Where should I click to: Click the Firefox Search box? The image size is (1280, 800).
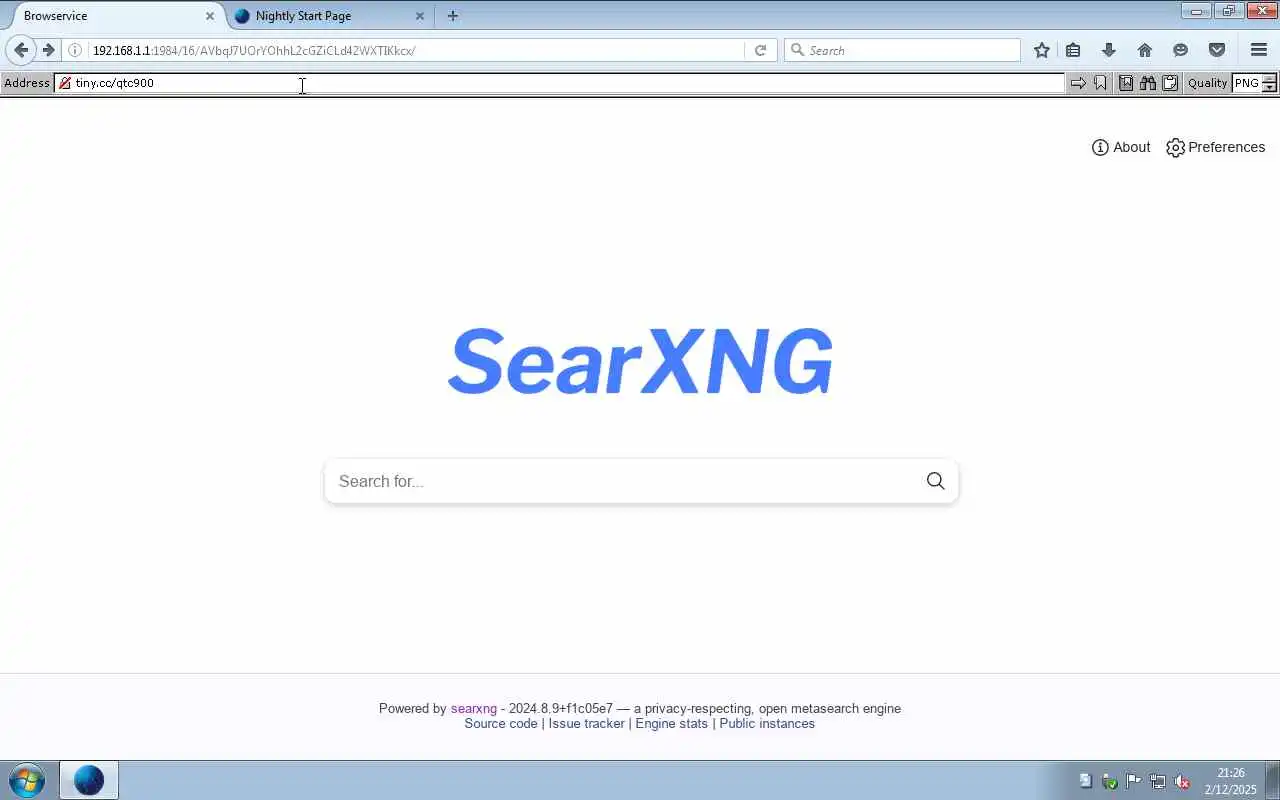[x=902, y=50]
